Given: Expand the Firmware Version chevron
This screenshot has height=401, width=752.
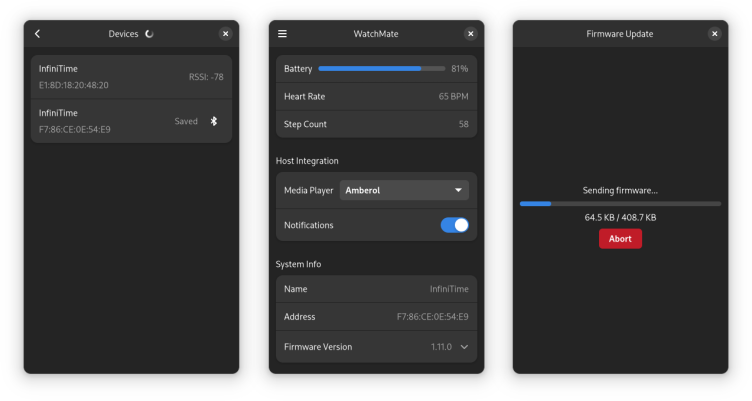Looking at the screenshot, I should tap(464, 347).
